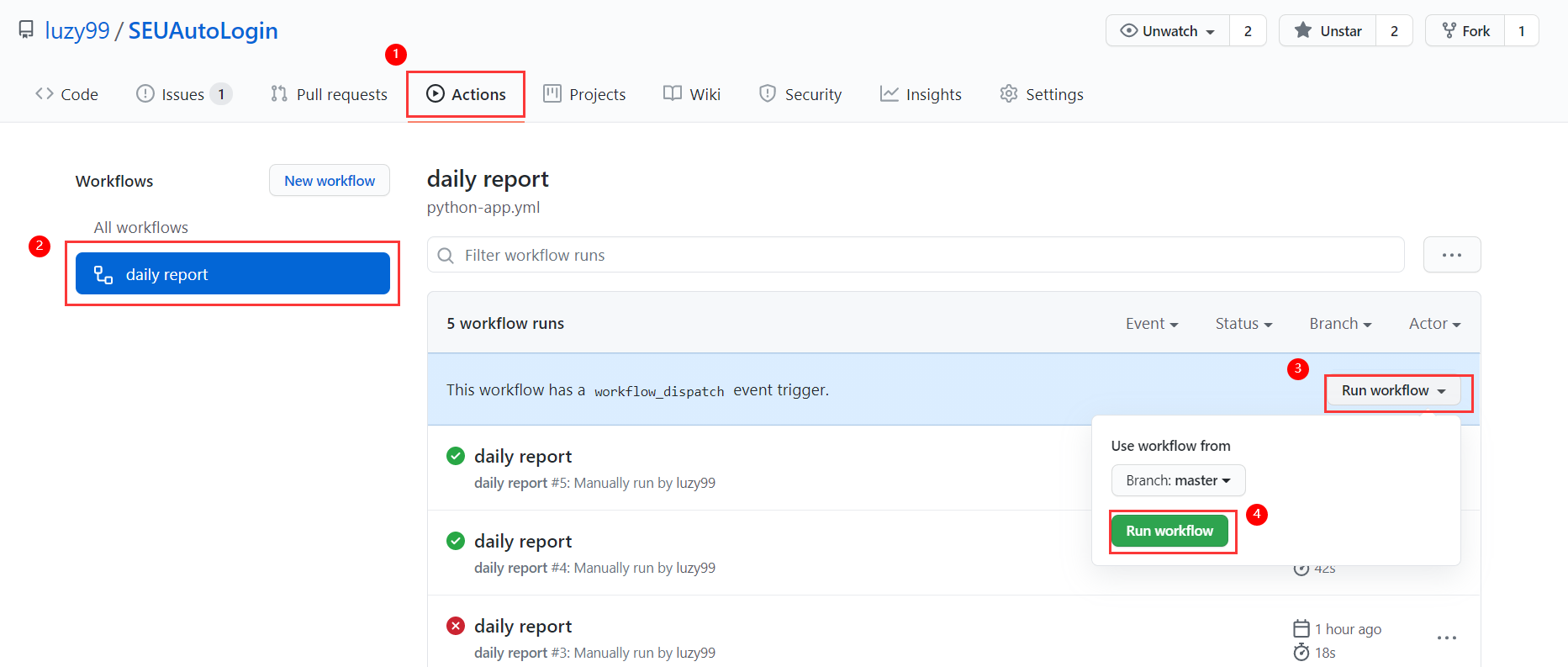1568x667 pixels.
Task: Open the SEUAutoLogin repository link
Action: point(203,30)
